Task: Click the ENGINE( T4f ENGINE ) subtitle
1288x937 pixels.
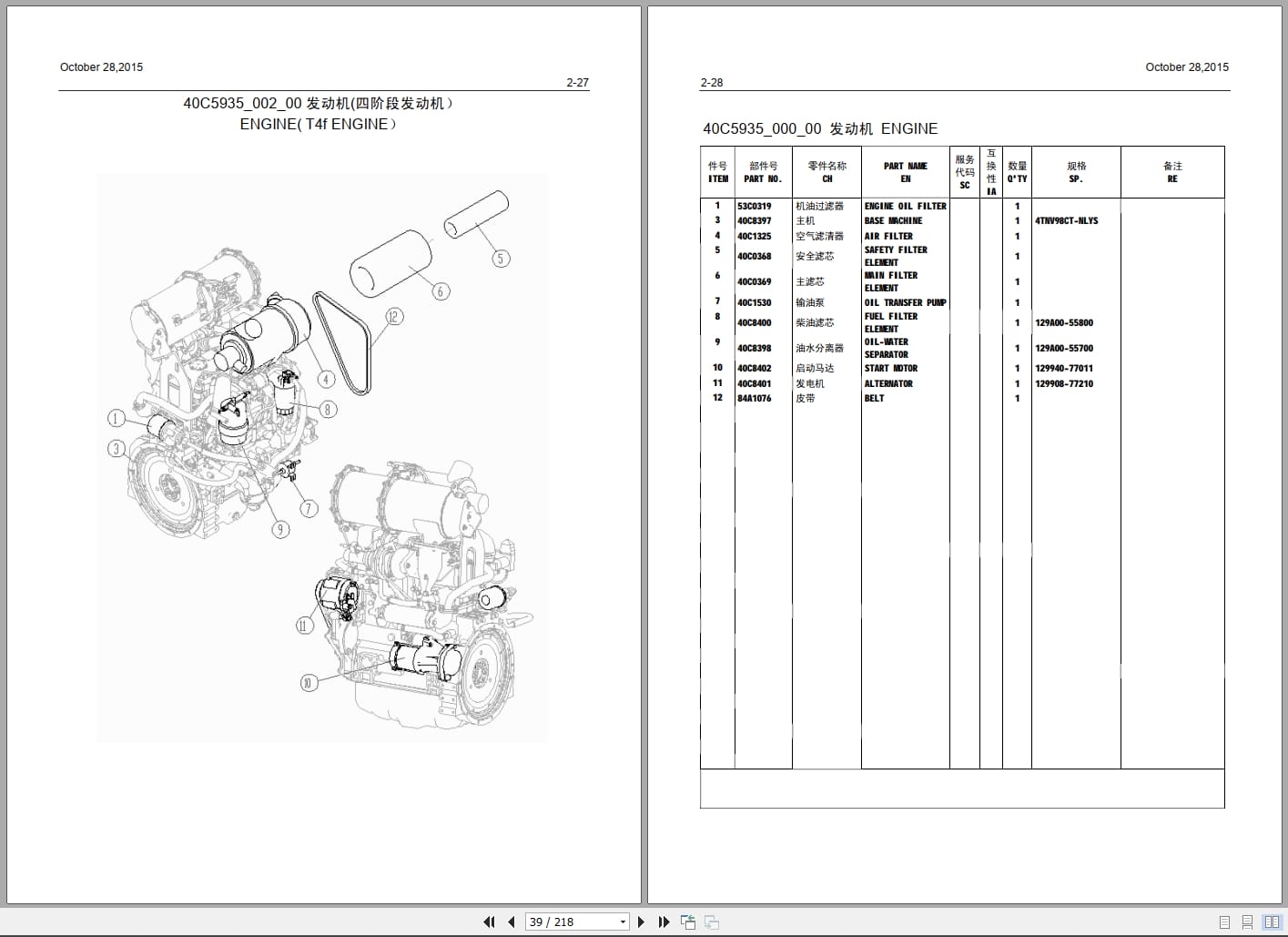Action: [x=319, y=125]
